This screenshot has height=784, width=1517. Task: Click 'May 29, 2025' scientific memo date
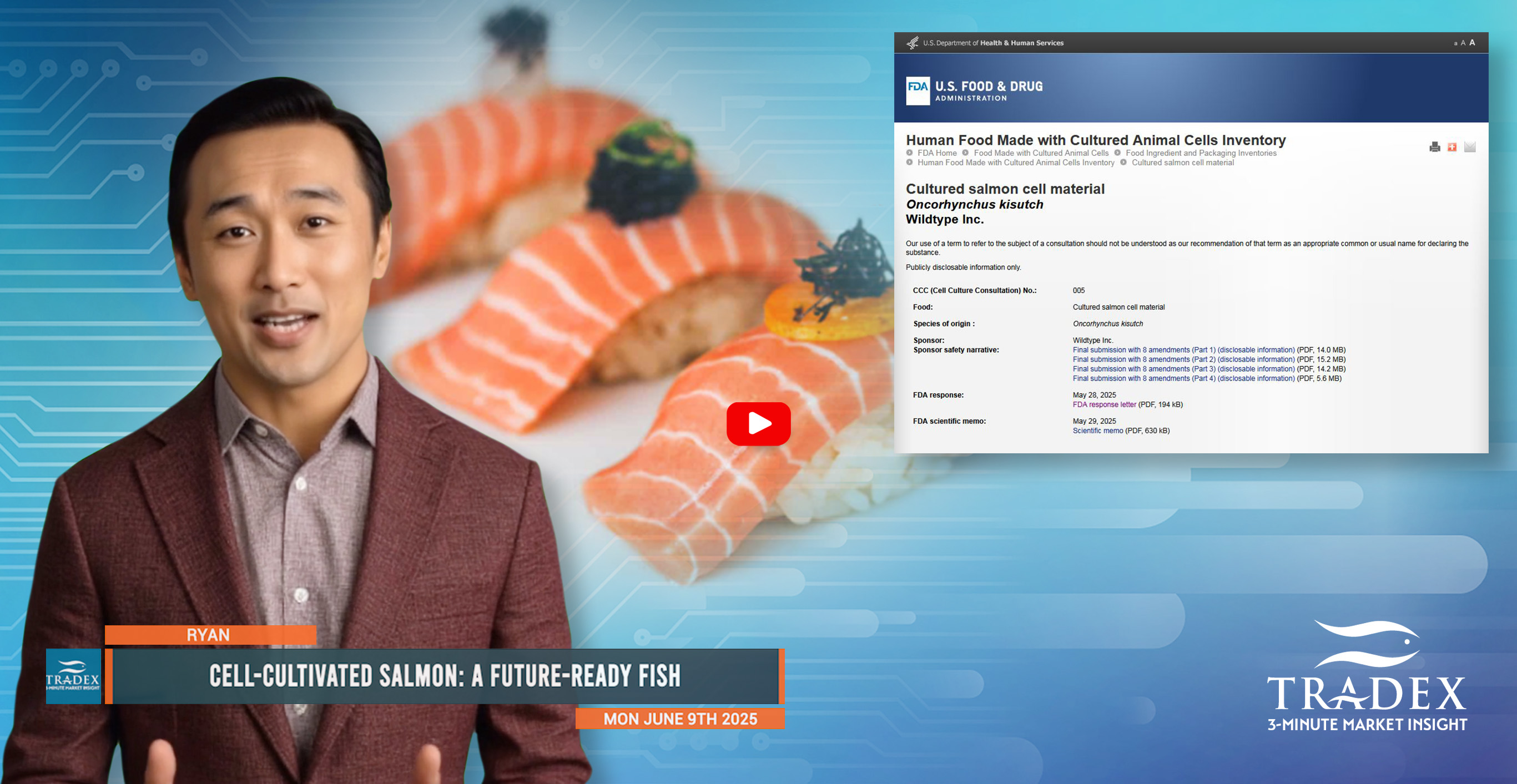click(1094, 422)
